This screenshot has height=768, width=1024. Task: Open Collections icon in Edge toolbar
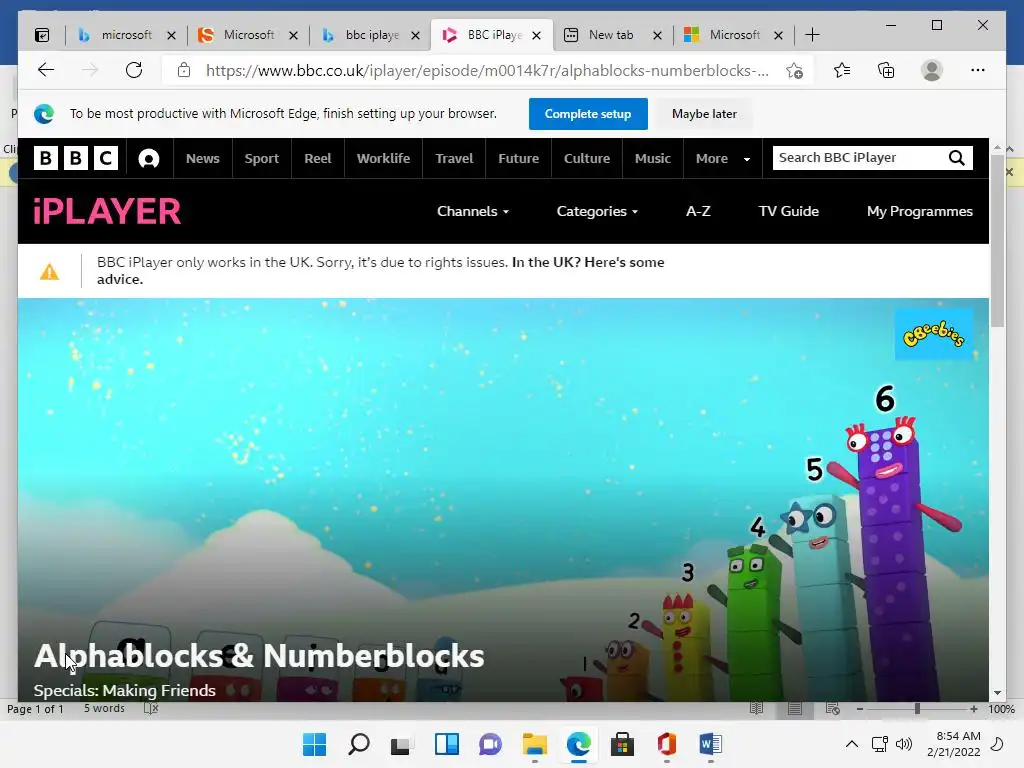coord(886,70)
